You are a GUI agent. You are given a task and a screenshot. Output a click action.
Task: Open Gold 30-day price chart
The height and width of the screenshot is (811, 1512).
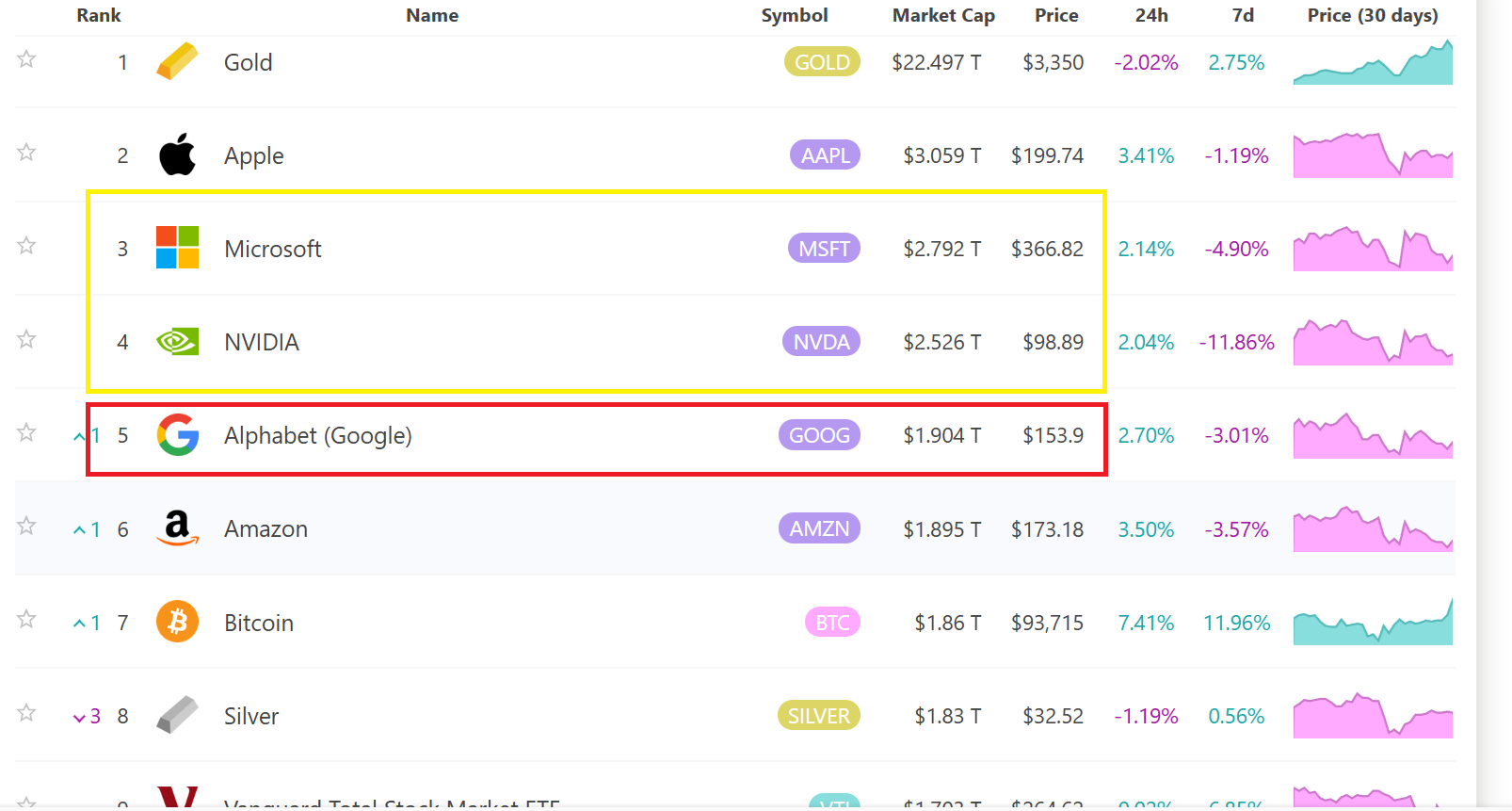click(1373, 62)
